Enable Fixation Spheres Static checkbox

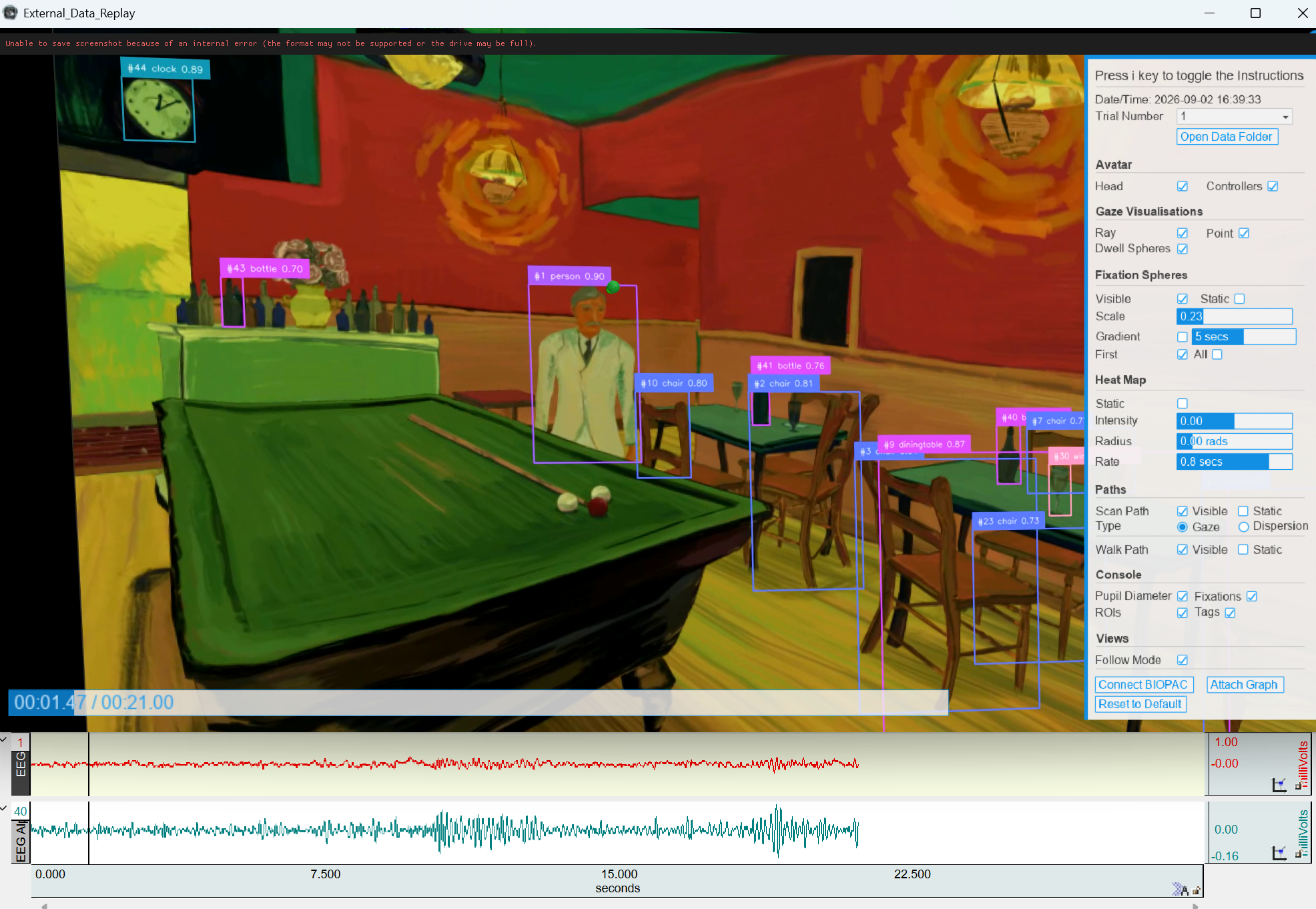1239,299
